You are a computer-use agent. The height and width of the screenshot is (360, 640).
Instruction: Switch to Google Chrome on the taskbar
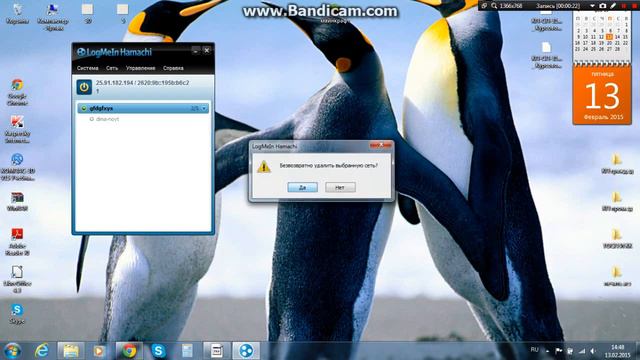tap(129, 351)
